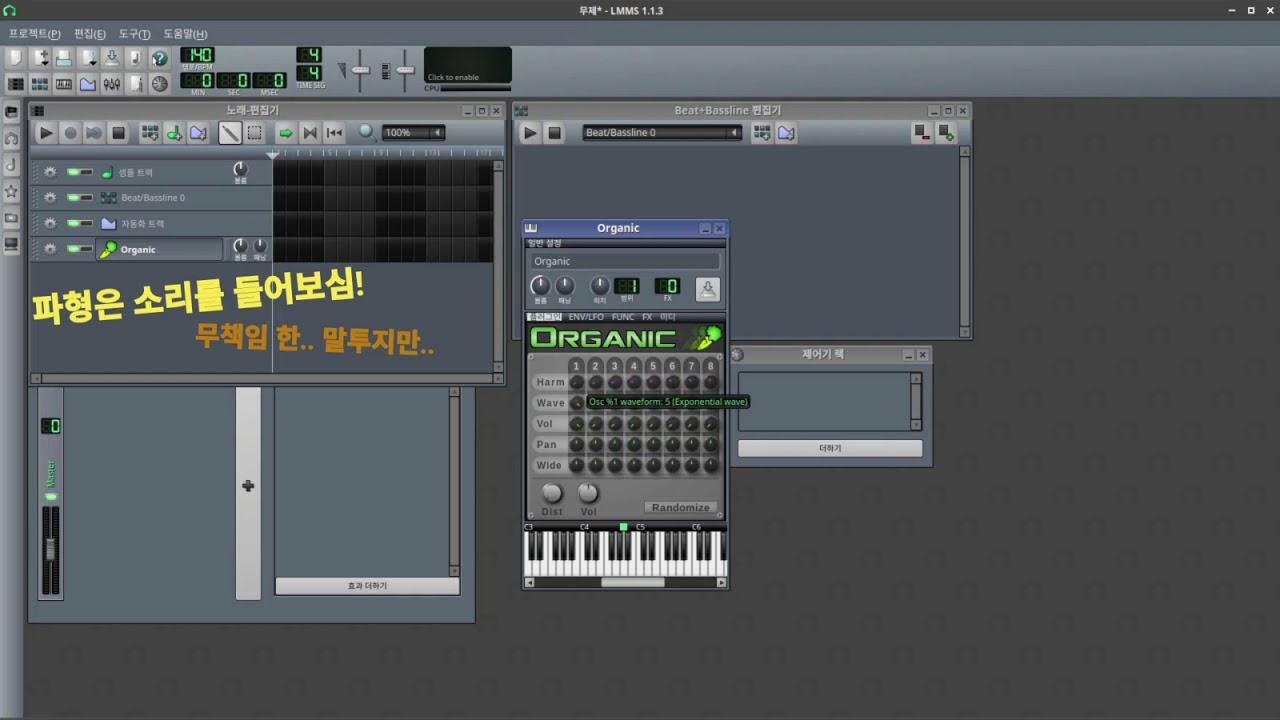Viewport: 1280px width, 720px height.
Task: Click the zoom magnifier in Song Editor
Action: (367, 132)
